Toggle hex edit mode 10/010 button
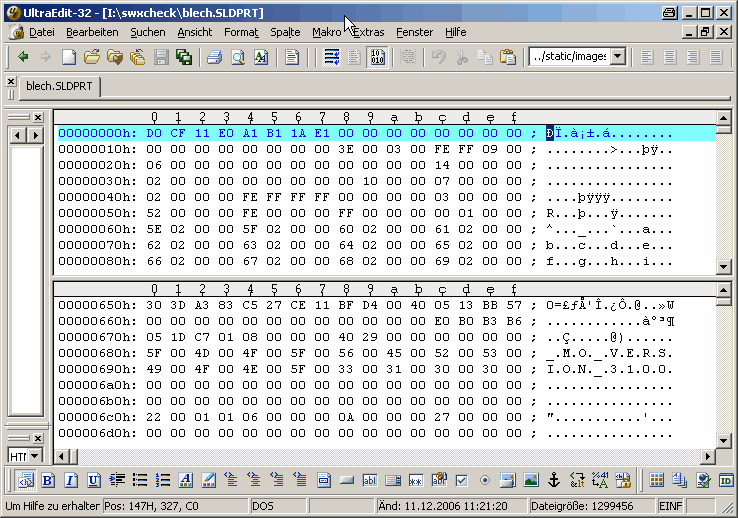The image size is (738, 518). [x=377, y=57]
